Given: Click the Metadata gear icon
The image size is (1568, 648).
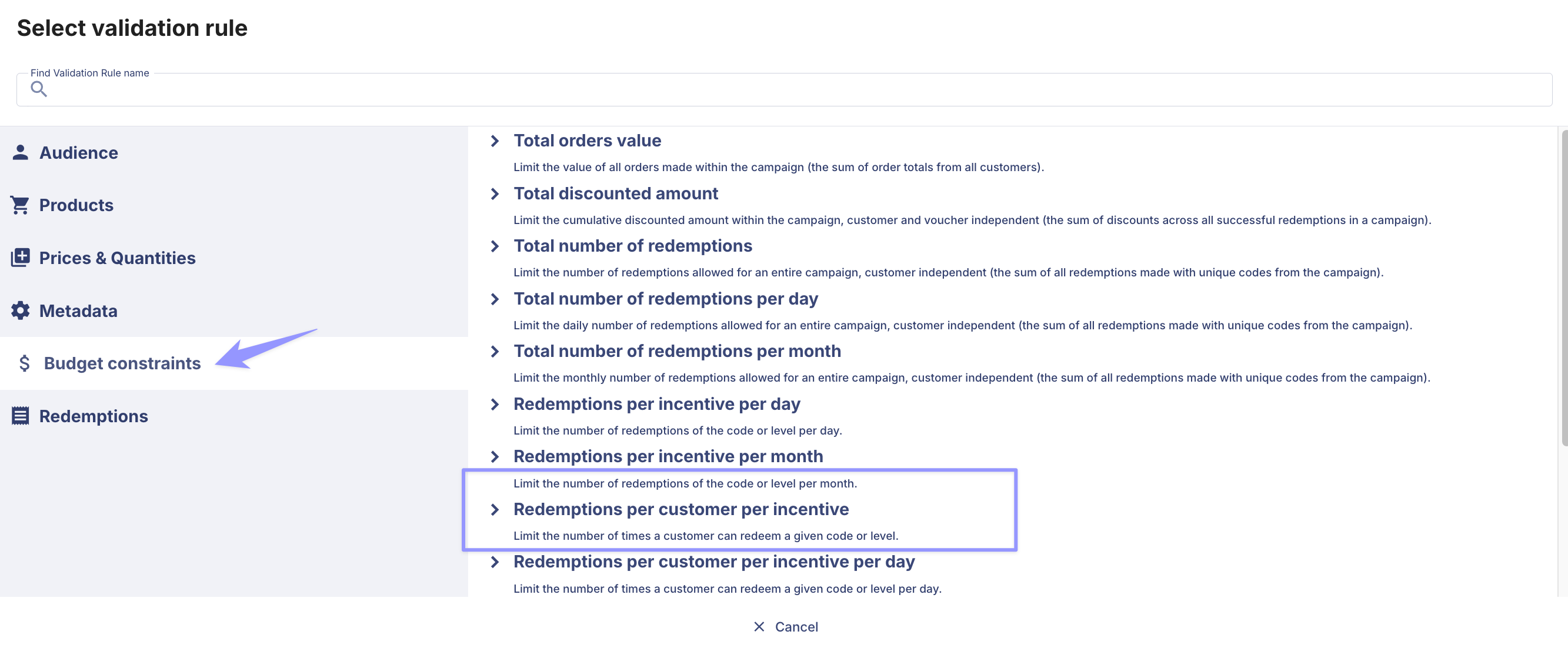Looking at the screenshot, I should pos(20,310).
